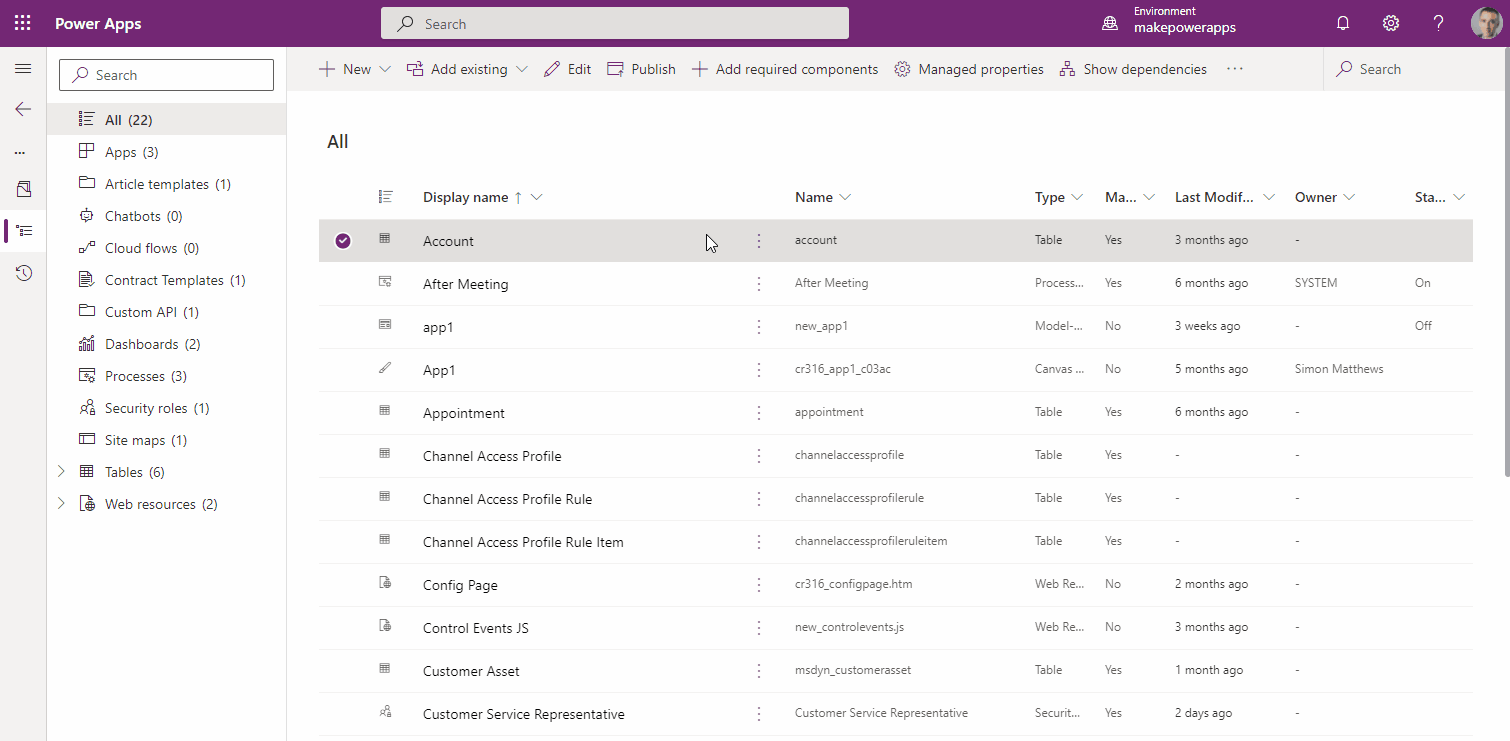This screenshot has width=1510, height=741.
Task: Select Dashboards in the left tree
Action: [x=141, y=344]
